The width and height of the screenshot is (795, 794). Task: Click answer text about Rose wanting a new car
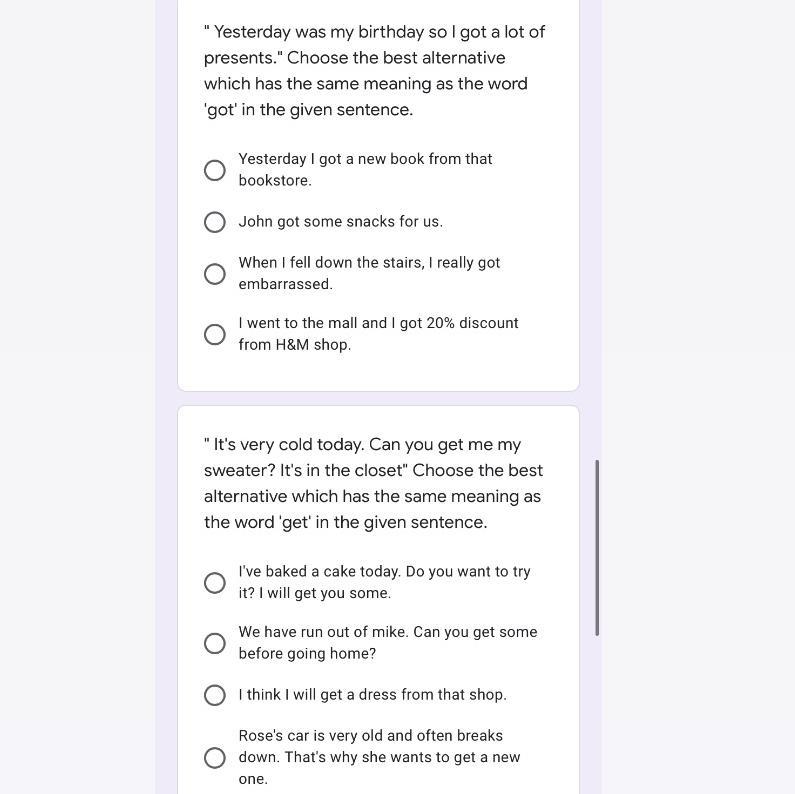[x=379, y=757]
